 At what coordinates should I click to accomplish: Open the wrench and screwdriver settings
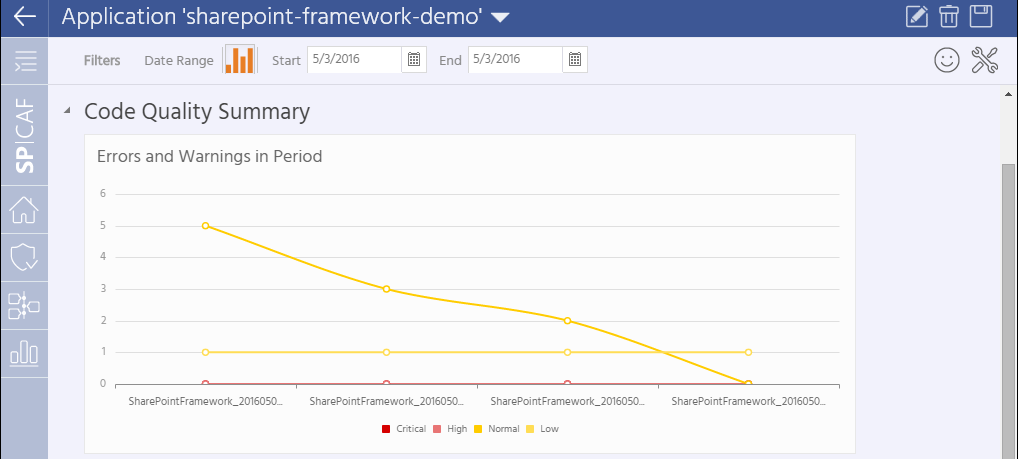[x=985, y=60]
